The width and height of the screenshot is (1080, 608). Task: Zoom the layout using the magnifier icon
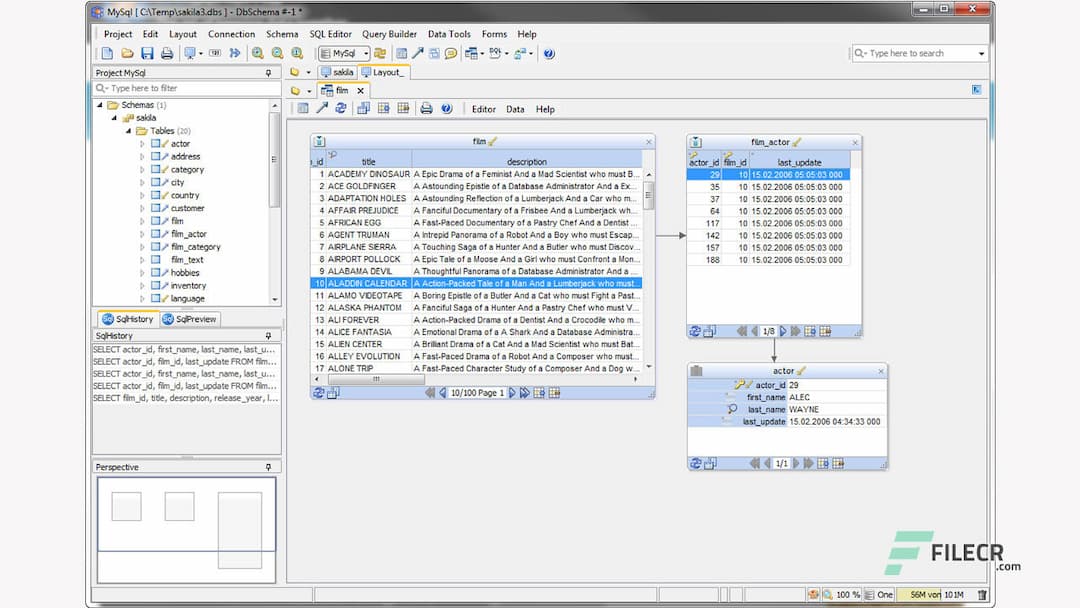tap(257, 52)
